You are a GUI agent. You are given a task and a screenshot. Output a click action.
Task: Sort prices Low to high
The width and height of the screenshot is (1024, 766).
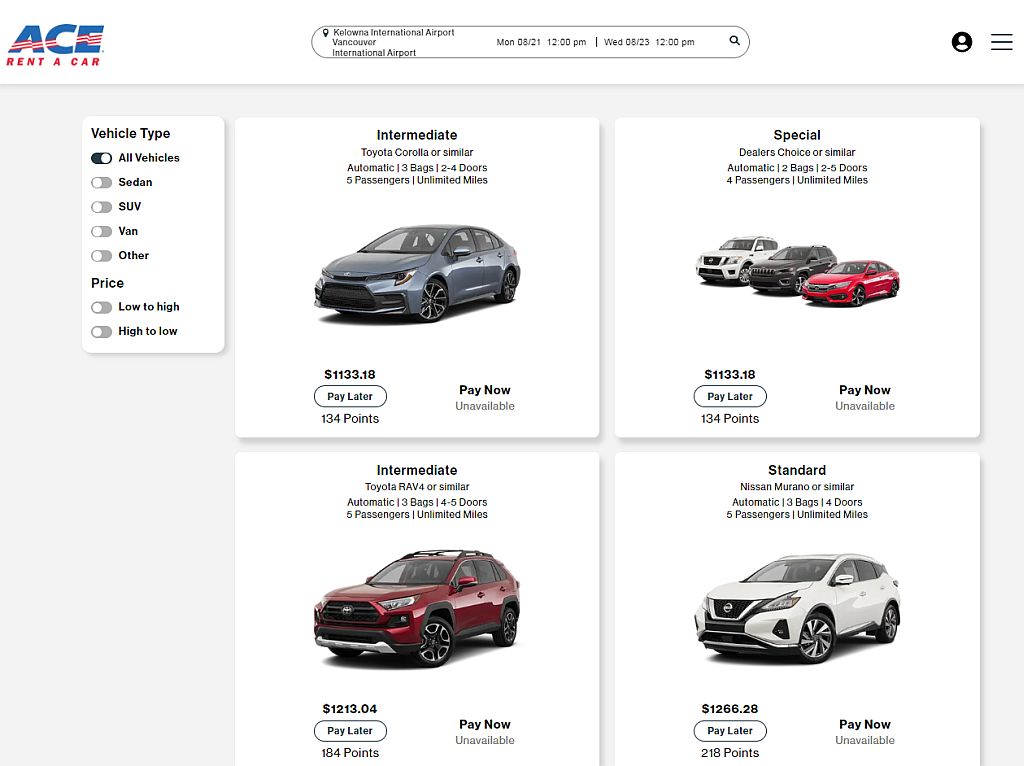point(102,307)
